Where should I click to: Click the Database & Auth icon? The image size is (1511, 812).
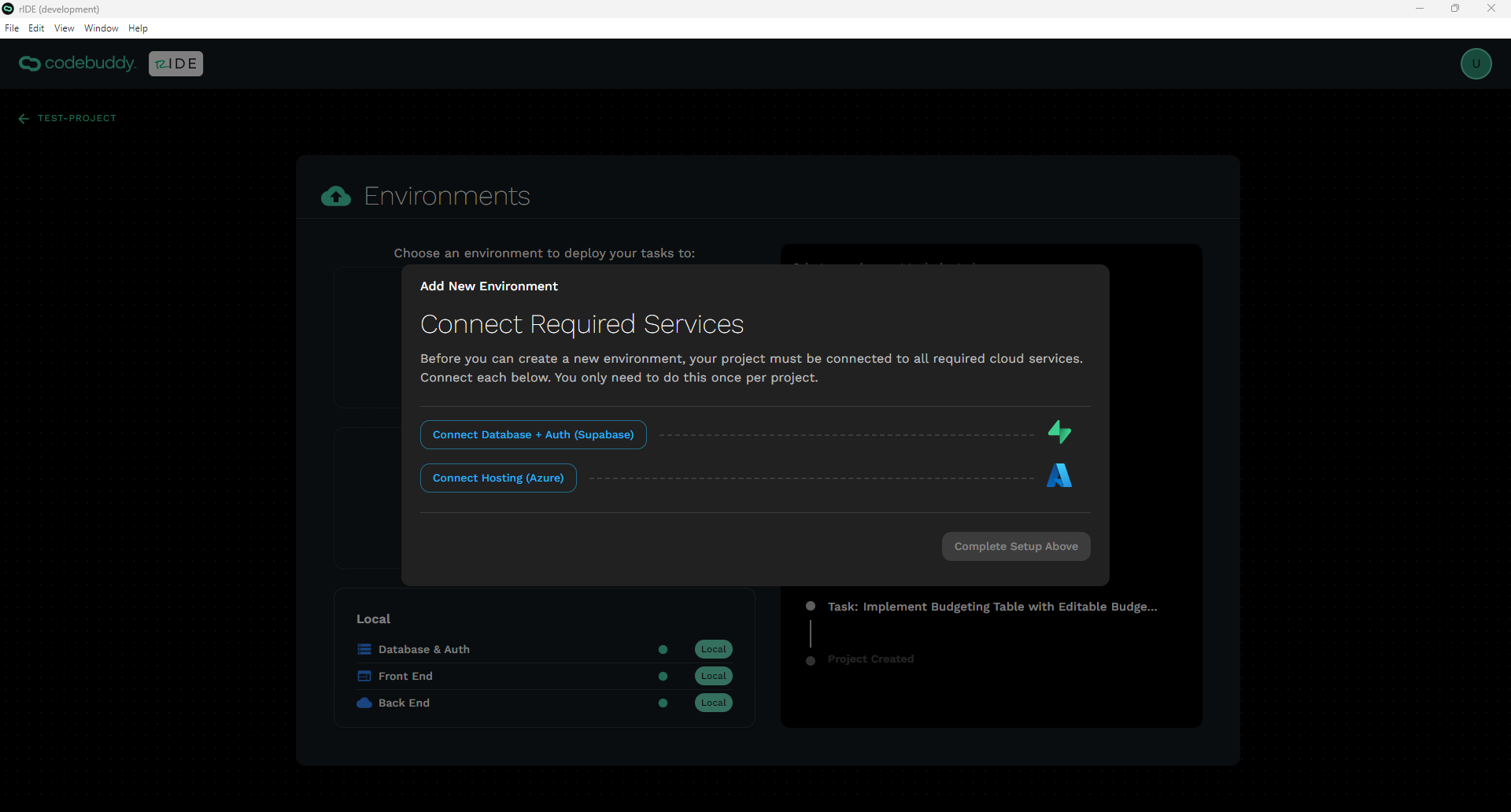click(x=364, y=649)
